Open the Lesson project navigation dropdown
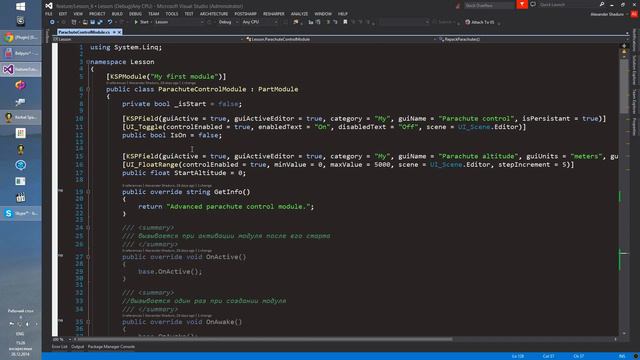 click(x=147, y=39)
